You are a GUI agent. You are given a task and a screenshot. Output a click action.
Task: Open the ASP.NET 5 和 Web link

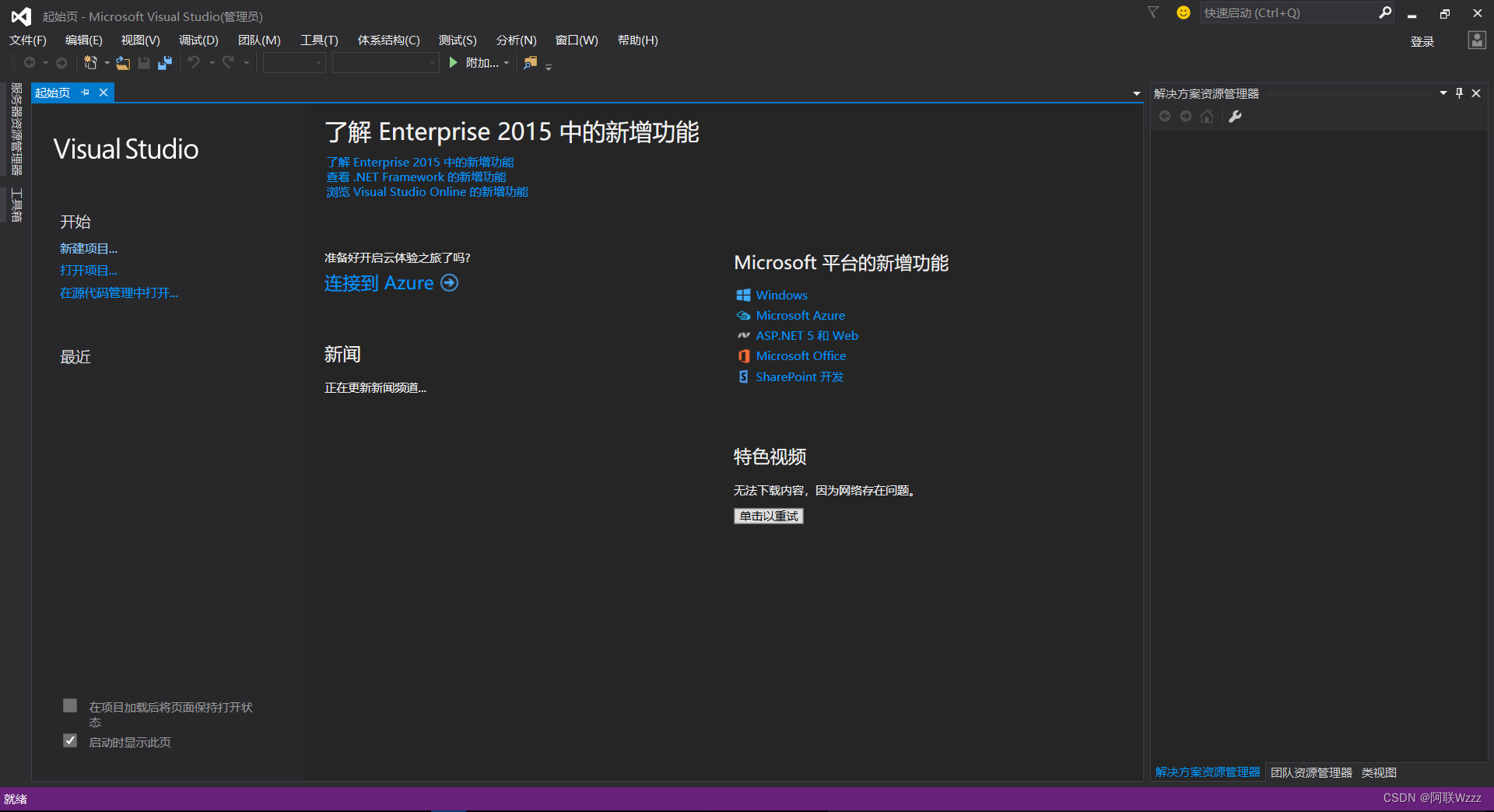point(807,336)
